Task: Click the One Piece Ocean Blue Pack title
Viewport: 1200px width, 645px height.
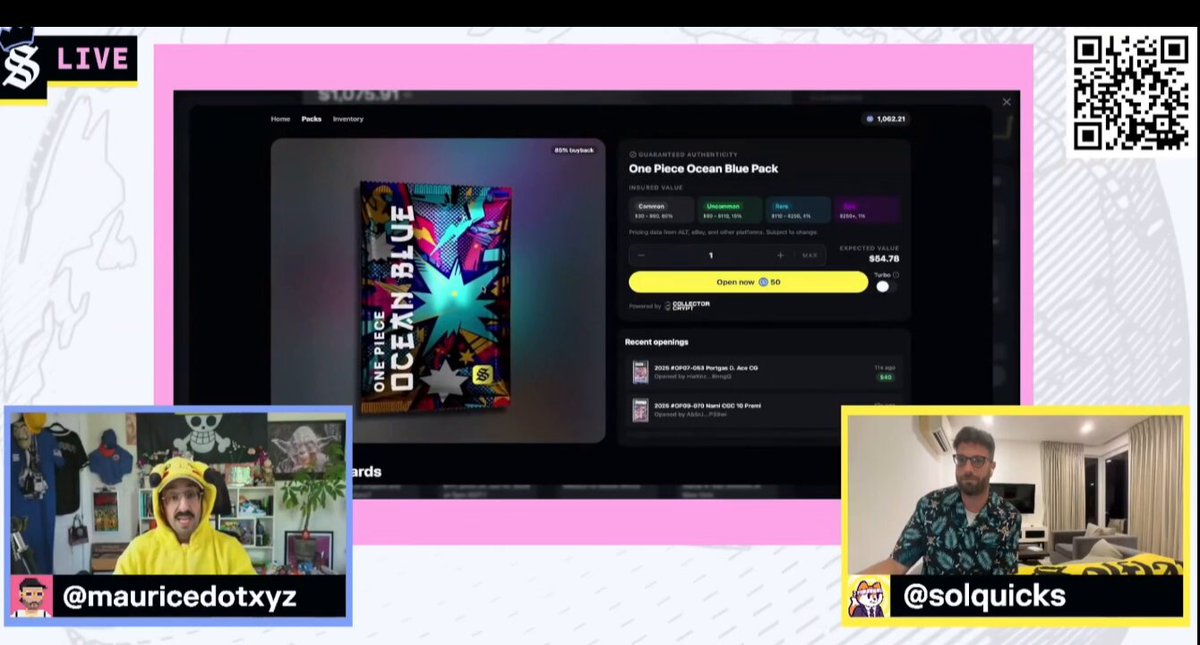Action: coord(703,169)
